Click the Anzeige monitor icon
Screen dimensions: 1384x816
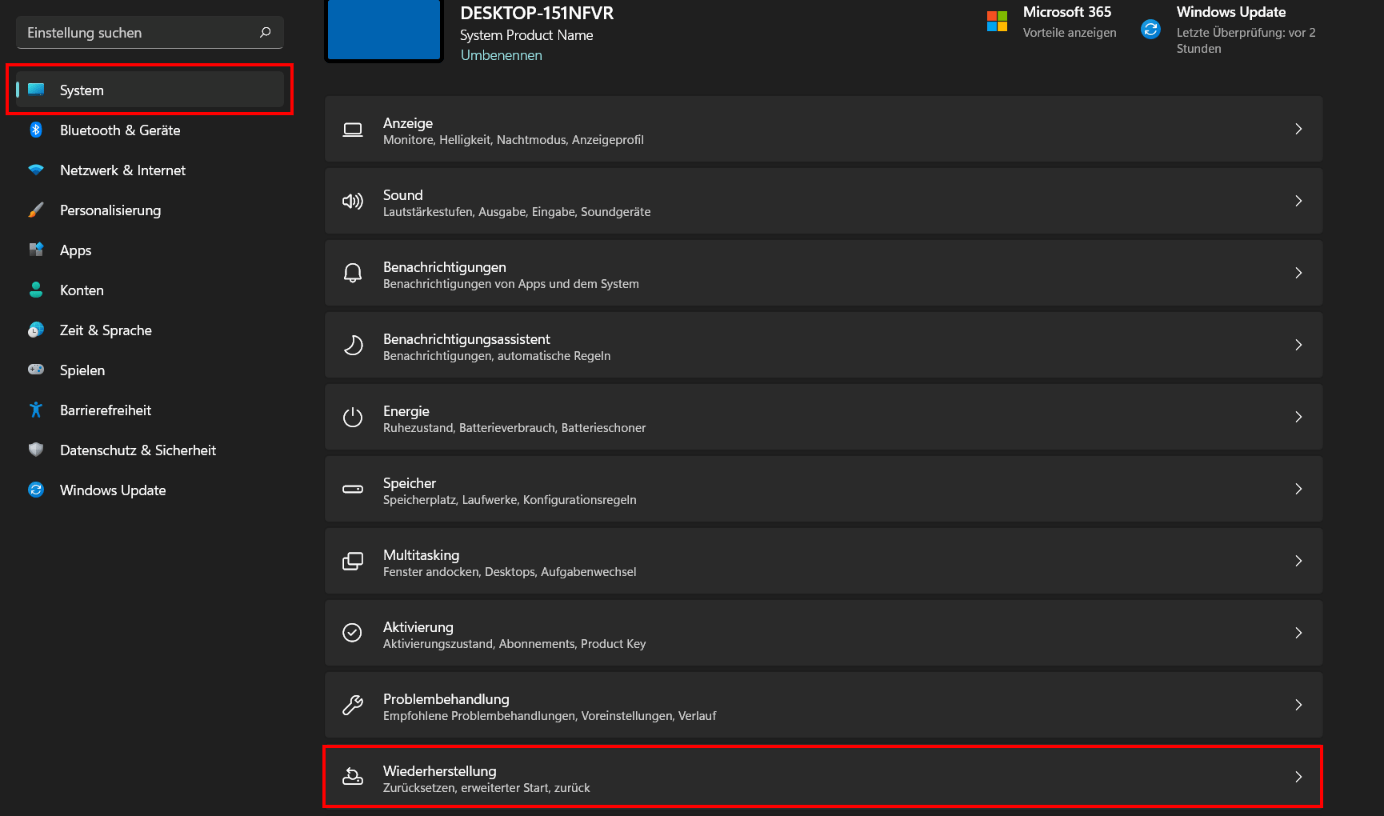[x=352, y=129]
